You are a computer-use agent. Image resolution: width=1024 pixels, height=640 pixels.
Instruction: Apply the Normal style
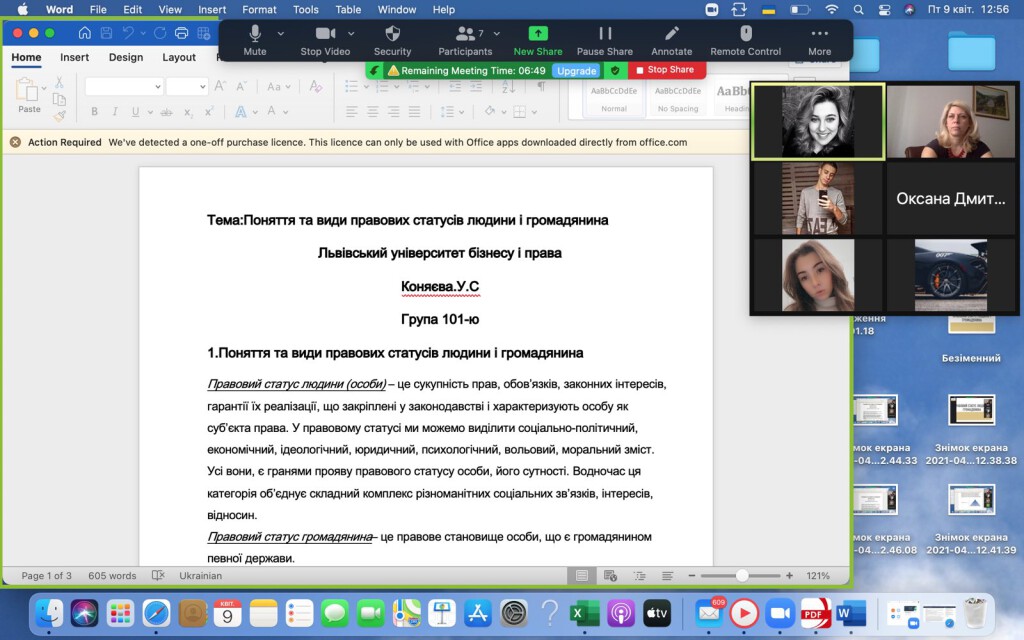pos(614,99)
